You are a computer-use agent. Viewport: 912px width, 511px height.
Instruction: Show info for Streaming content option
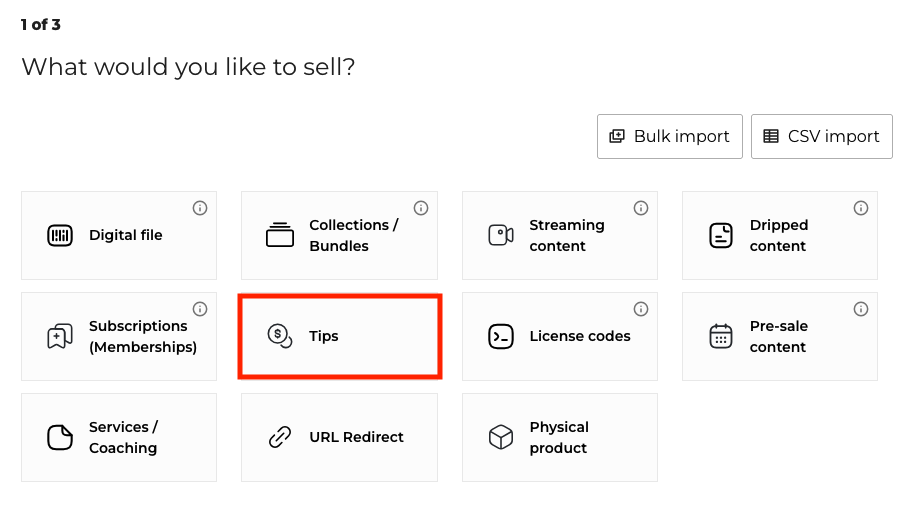(641, 208)
